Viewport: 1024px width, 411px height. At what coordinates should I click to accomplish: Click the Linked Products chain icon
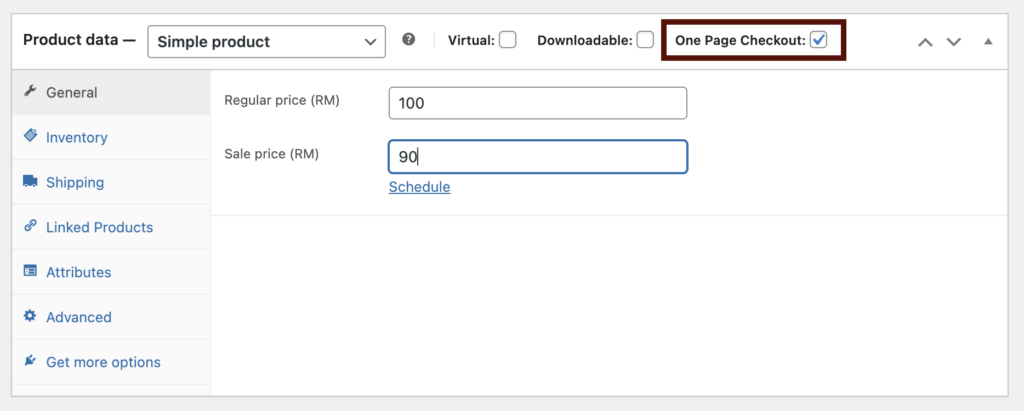[30, 226]
